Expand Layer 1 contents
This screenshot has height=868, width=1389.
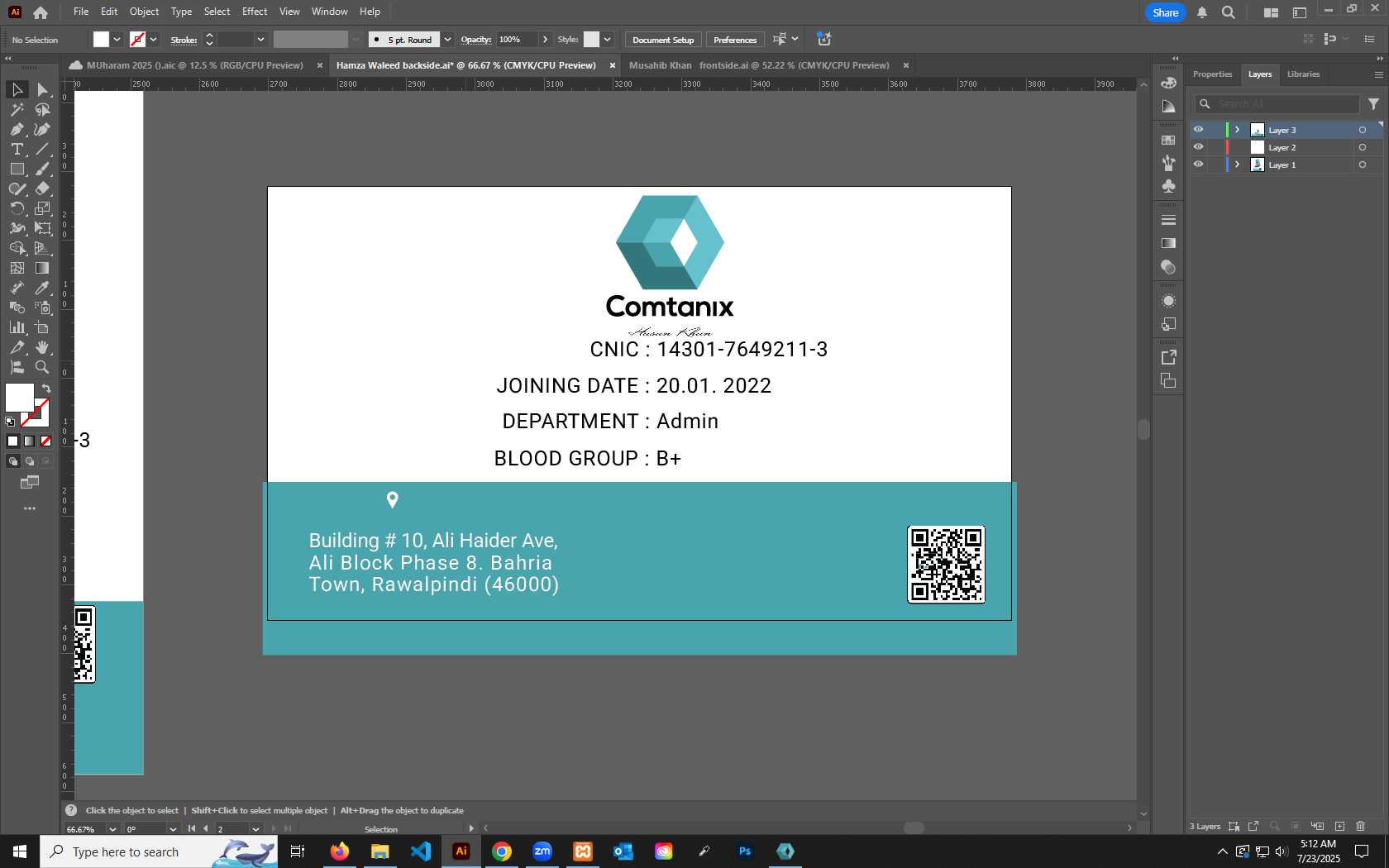click(1238, 165)
